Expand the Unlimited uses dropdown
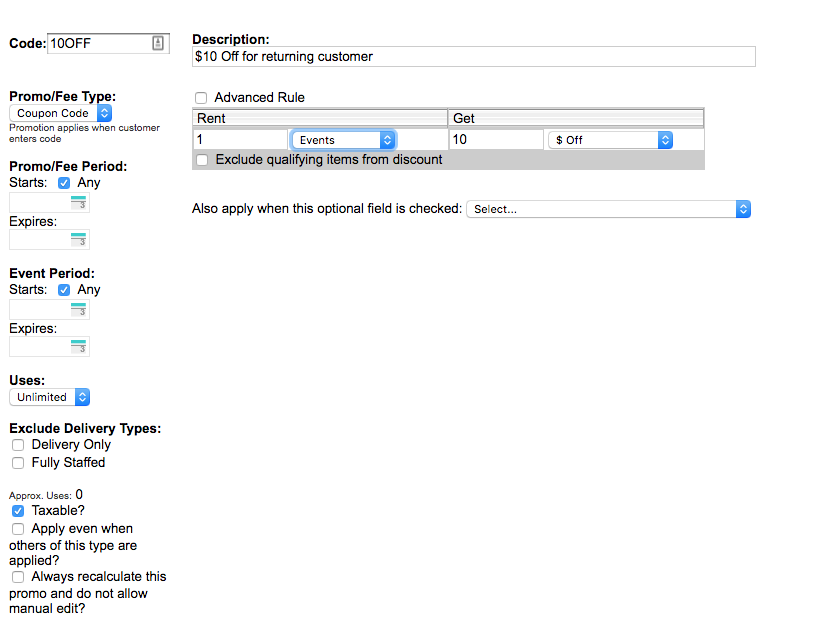The height and width of the screenshot is (629, 828). pos(50,397)
